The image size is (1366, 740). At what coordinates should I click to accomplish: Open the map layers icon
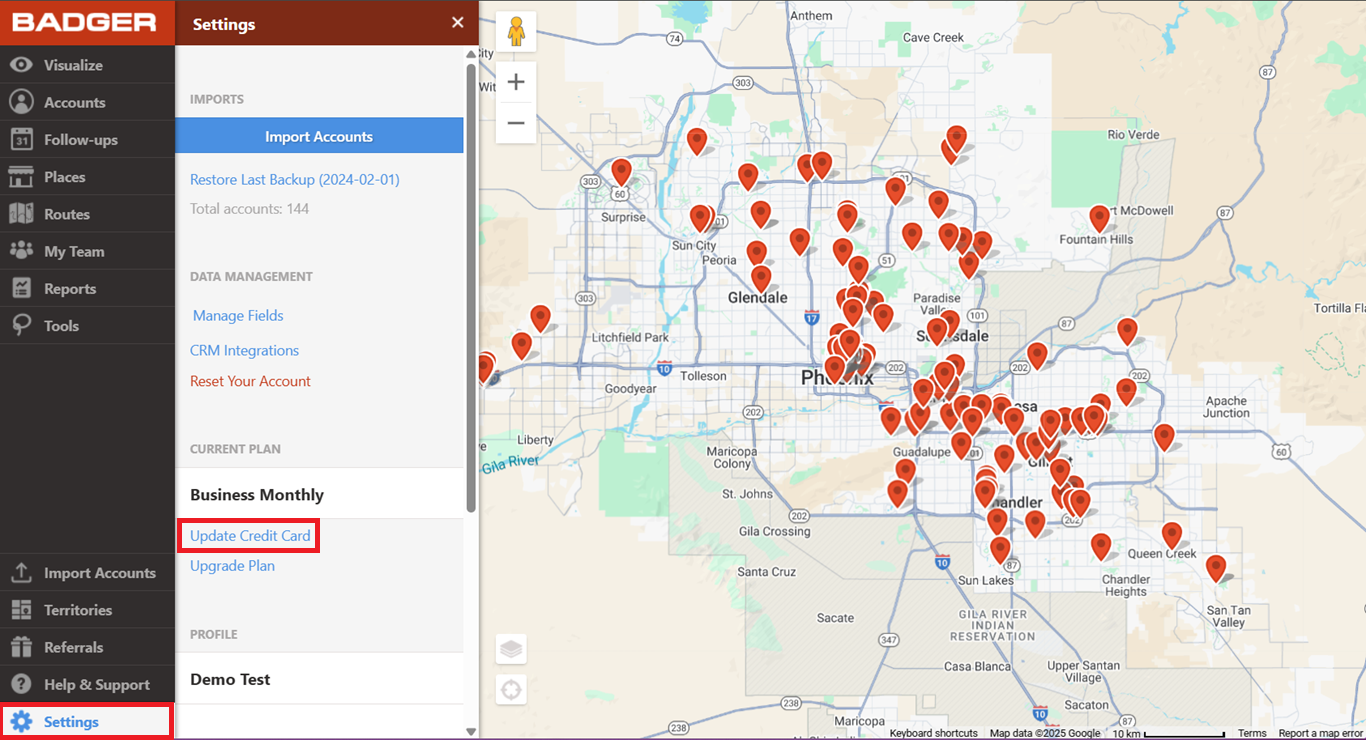[x=511, y=649]
